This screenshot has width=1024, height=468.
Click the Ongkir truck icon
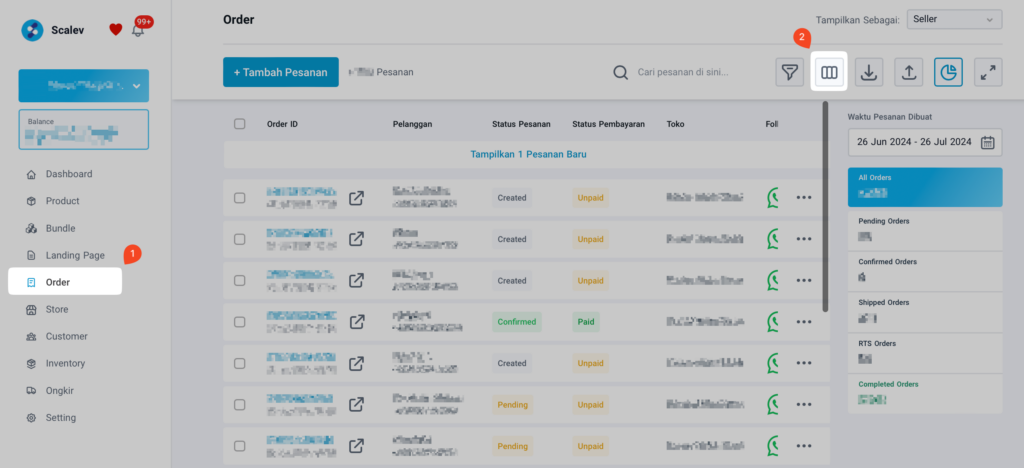click(31, 390)
